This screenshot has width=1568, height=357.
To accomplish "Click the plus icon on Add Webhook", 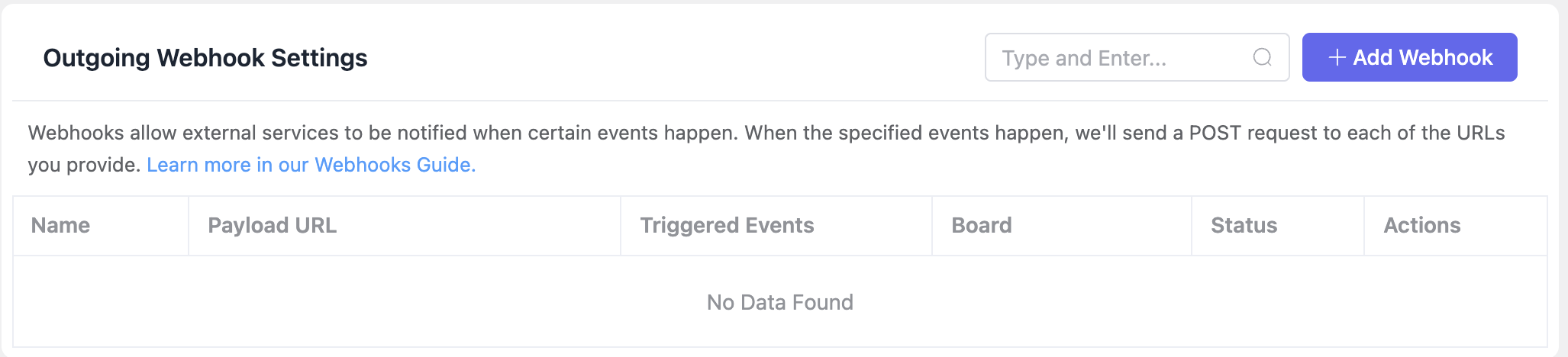I will tap(1337, 57).
